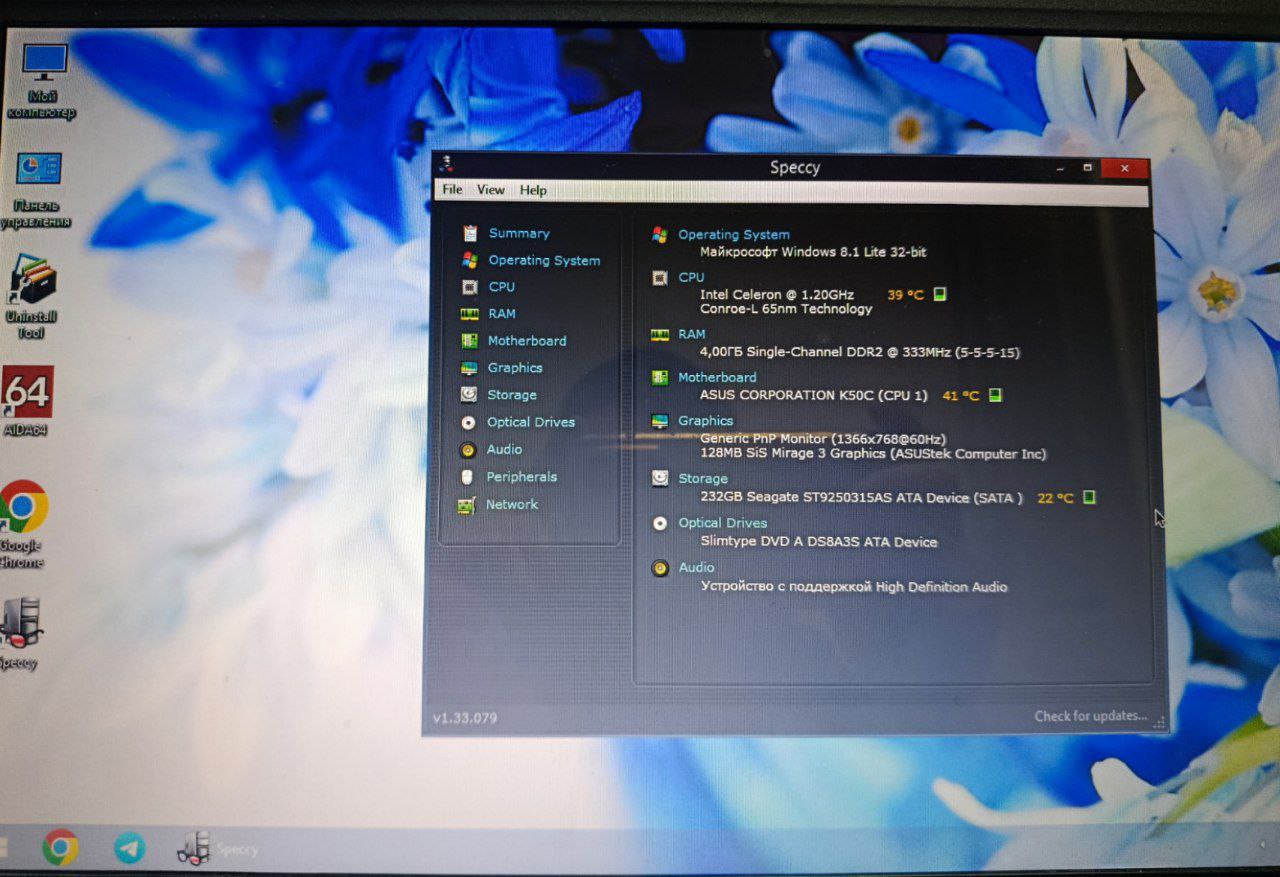Viewport: 1280px width, 877px height.
Task: Open the View menu
Action: tap(490, 190)
